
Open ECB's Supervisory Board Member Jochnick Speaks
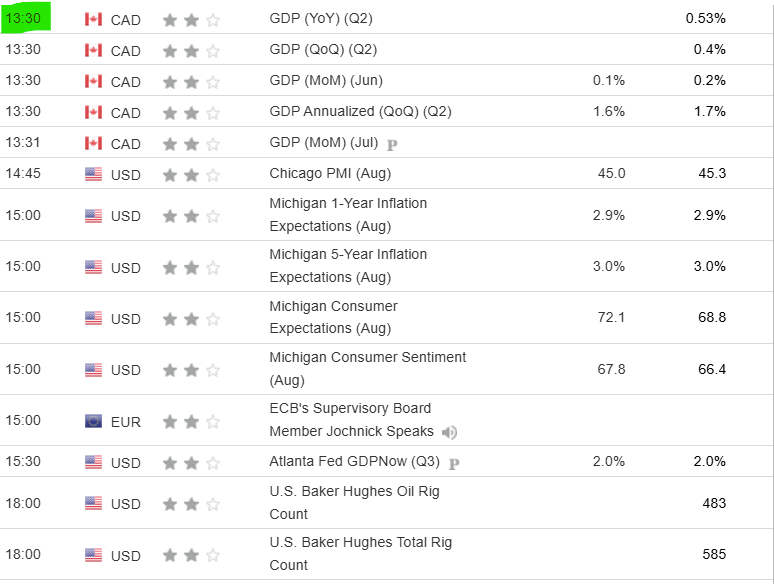(x=350, y=420)
